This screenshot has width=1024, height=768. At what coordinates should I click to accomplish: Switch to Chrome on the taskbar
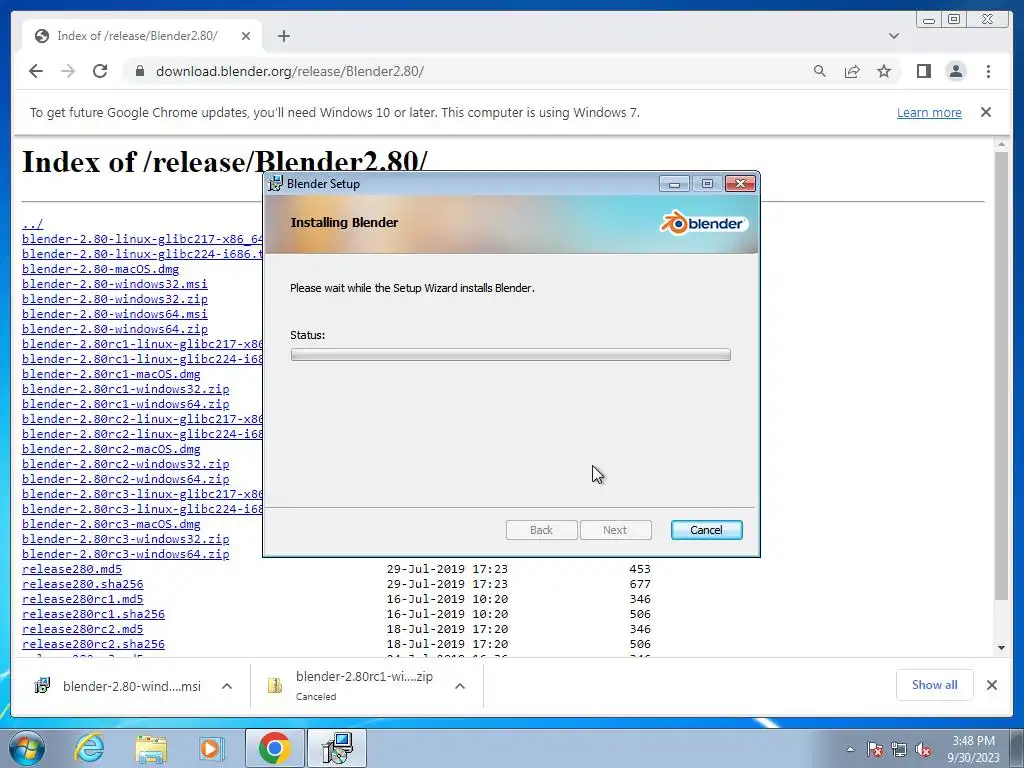(274, 748)
